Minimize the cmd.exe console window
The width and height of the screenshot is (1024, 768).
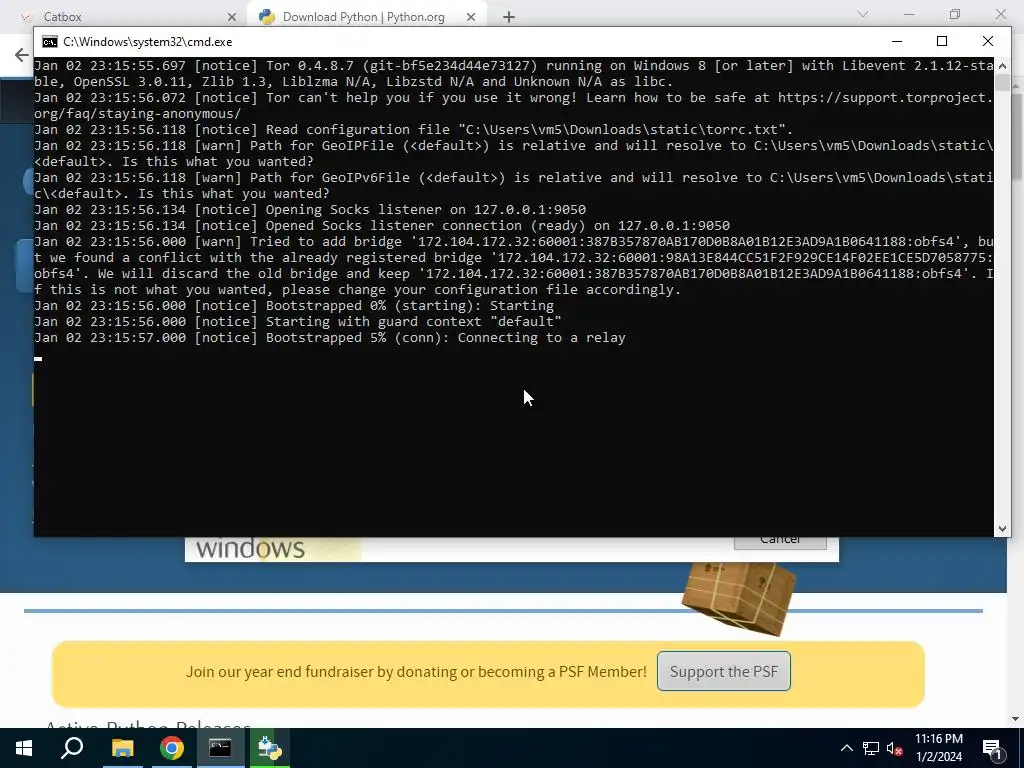coord(897,41)
